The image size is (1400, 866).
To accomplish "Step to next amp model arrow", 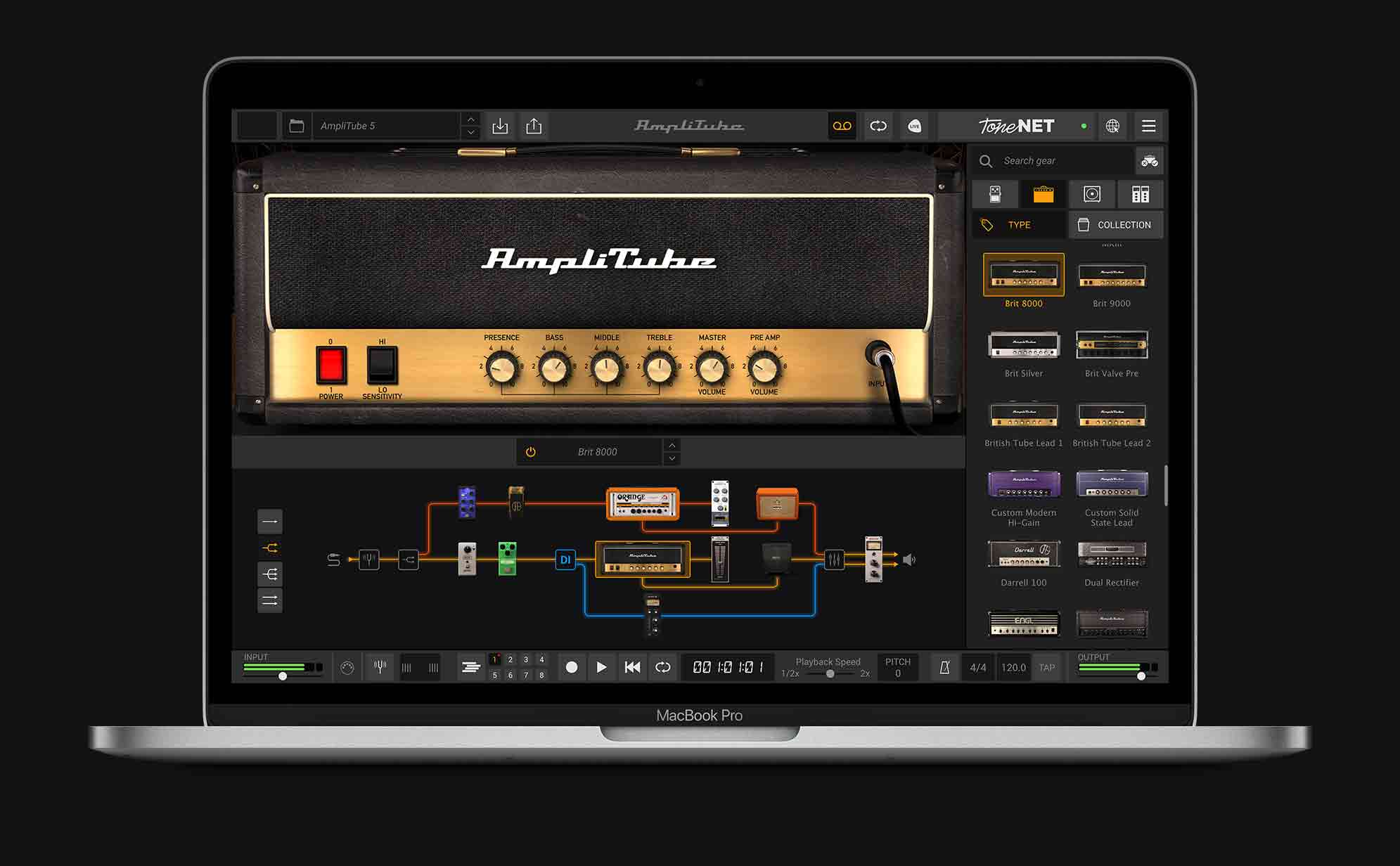I will tap(672, 458).
